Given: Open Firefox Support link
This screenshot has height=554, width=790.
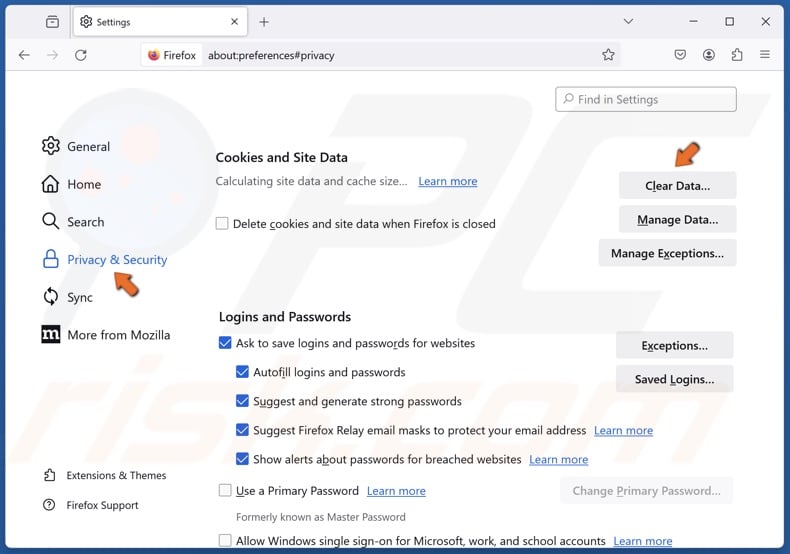Looking at the screenshot, I should [x=91, y=505].
